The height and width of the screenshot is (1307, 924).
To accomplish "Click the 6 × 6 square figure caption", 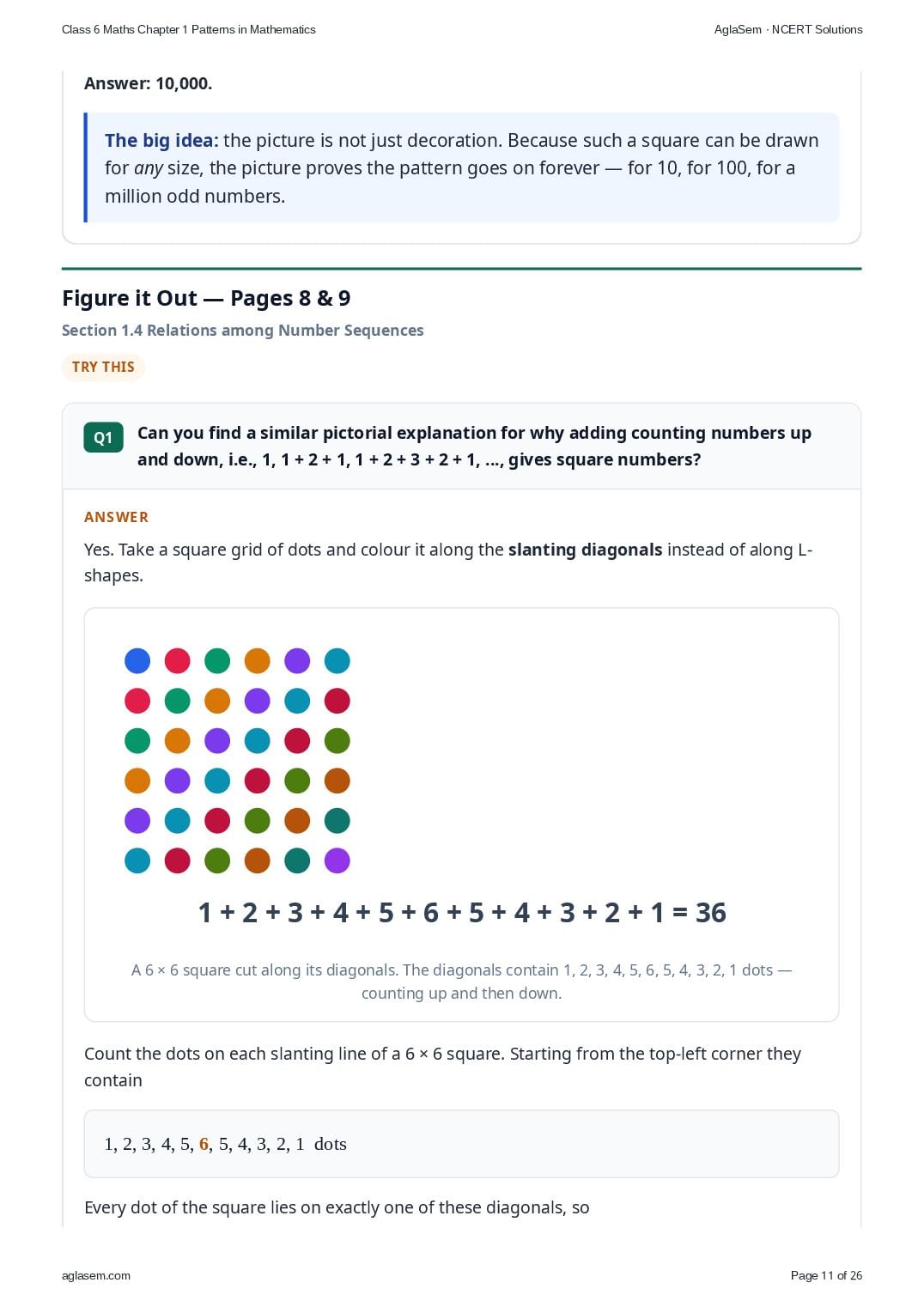I will pyautogui.click(x=461, y=982).
